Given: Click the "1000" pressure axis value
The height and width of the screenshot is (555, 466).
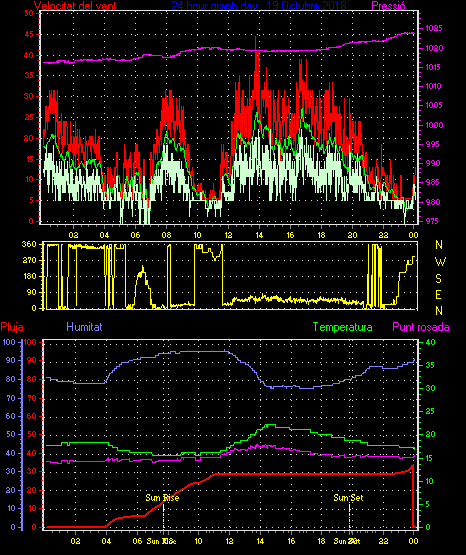Looking at the screenshot, I should [x=434, y=125].
